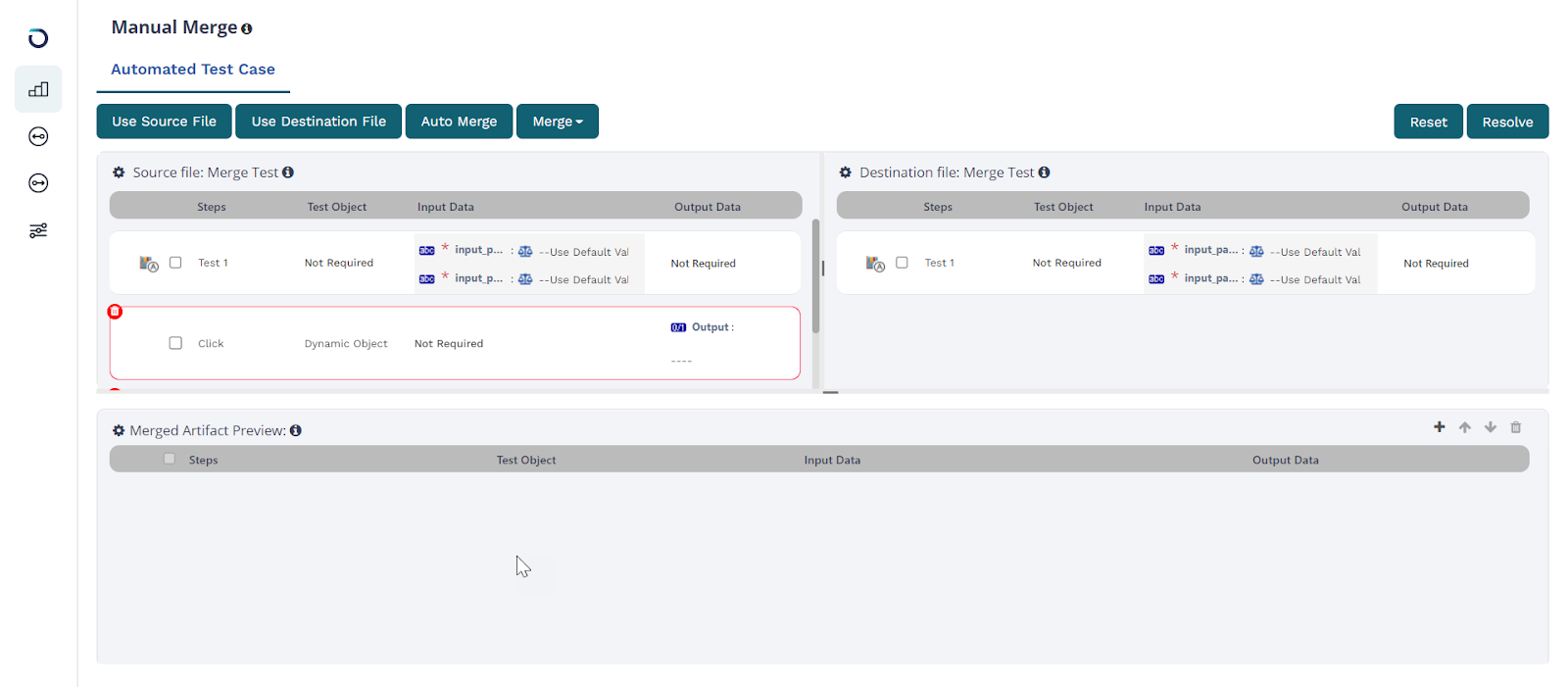Tick the Click step checkbox
This screenshot has height=687, width=1568.
pyautogui.click(x=175, y=343)
